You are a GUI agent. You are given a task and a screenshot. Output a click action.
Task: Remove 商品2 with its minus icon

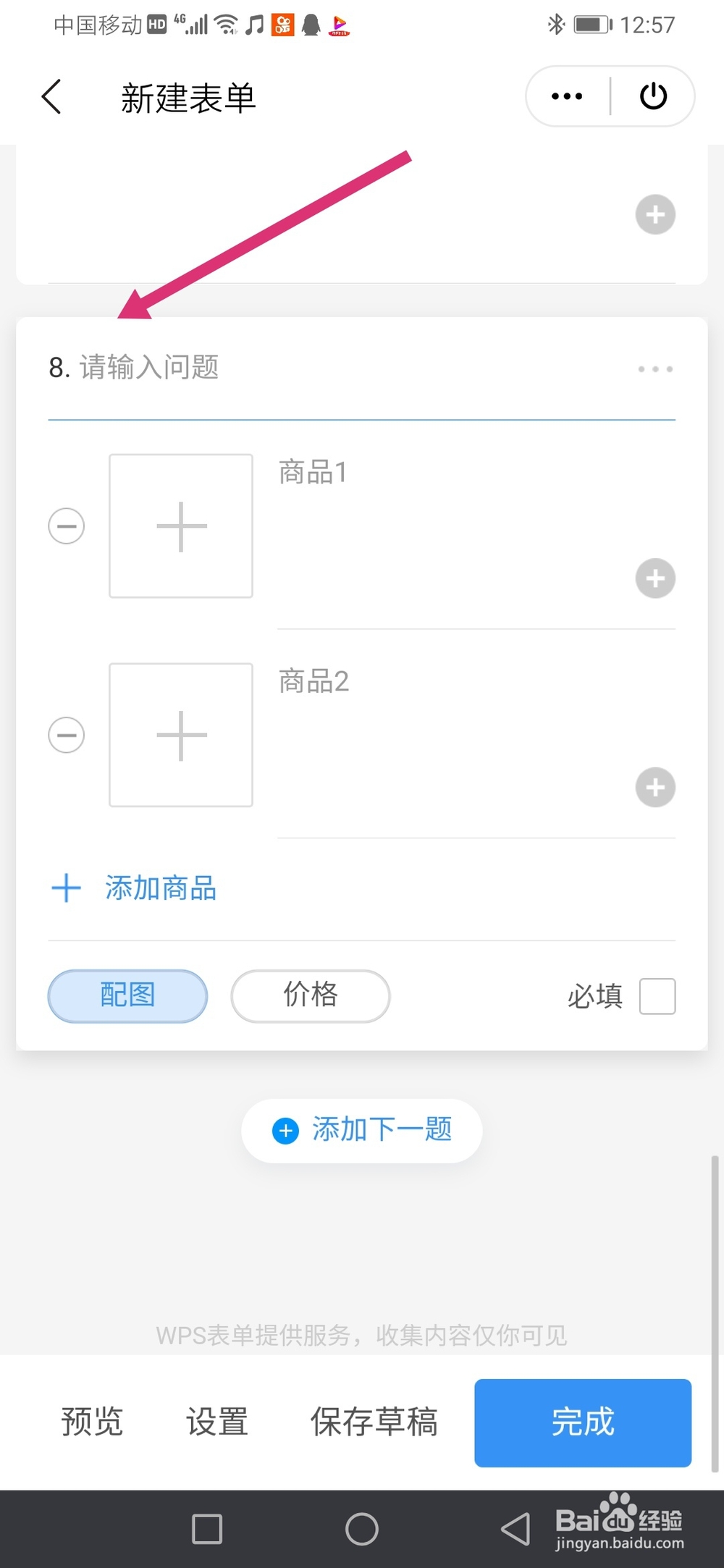[x=67, y=735]
